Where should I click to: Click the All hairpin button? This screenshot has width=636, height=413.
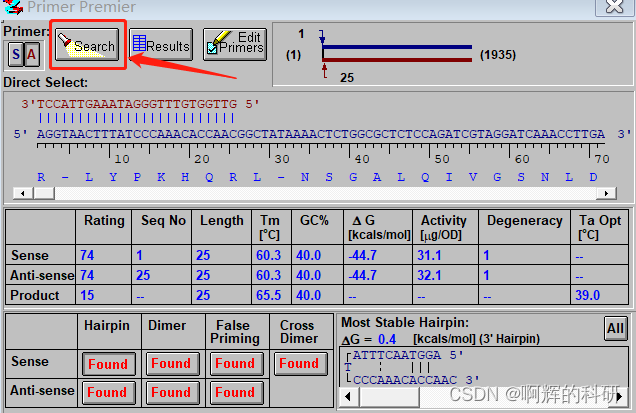(x=615, y=328)
